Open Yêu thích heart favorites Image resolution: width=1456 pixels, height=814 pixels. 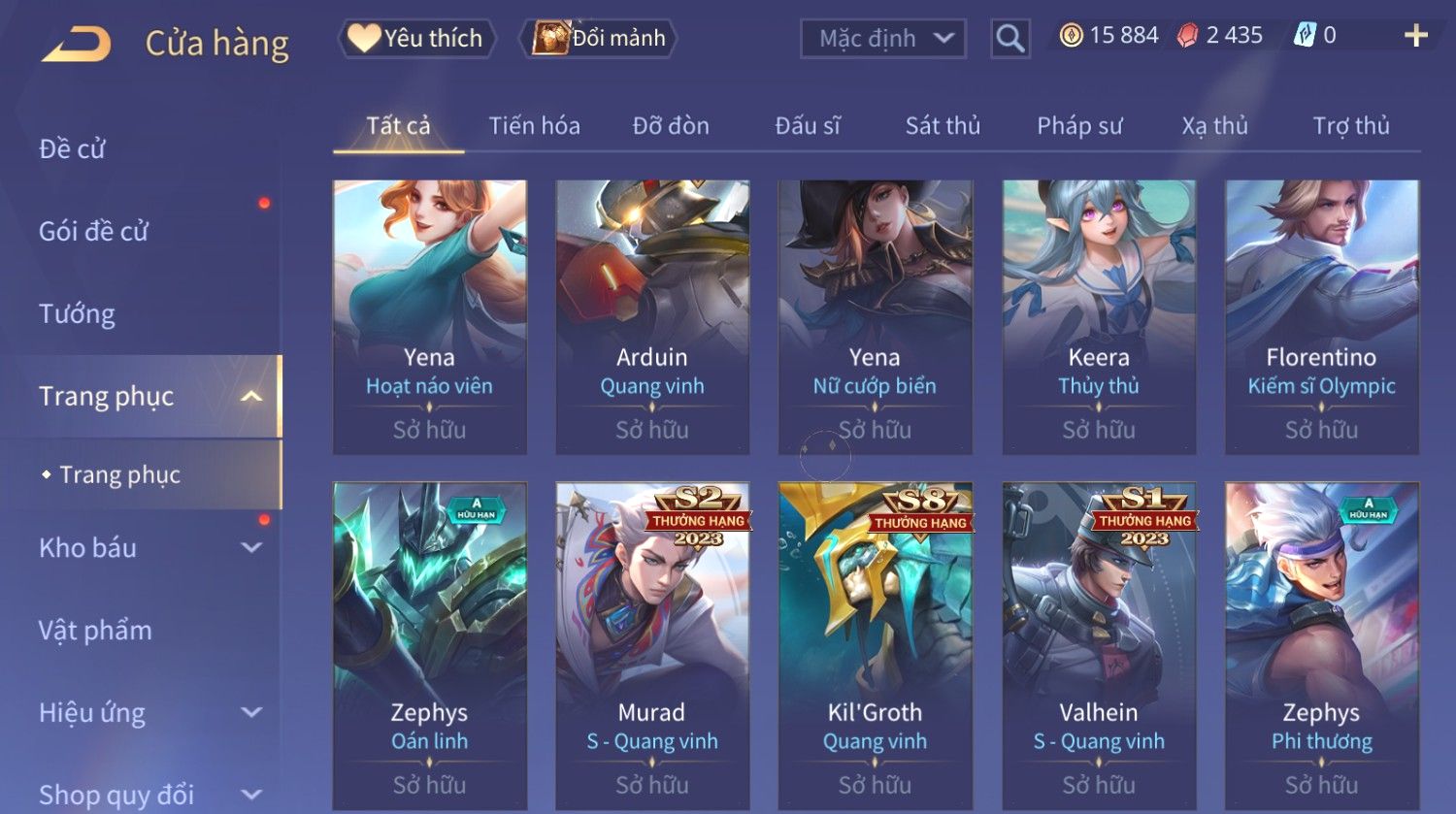click(416, 38)
